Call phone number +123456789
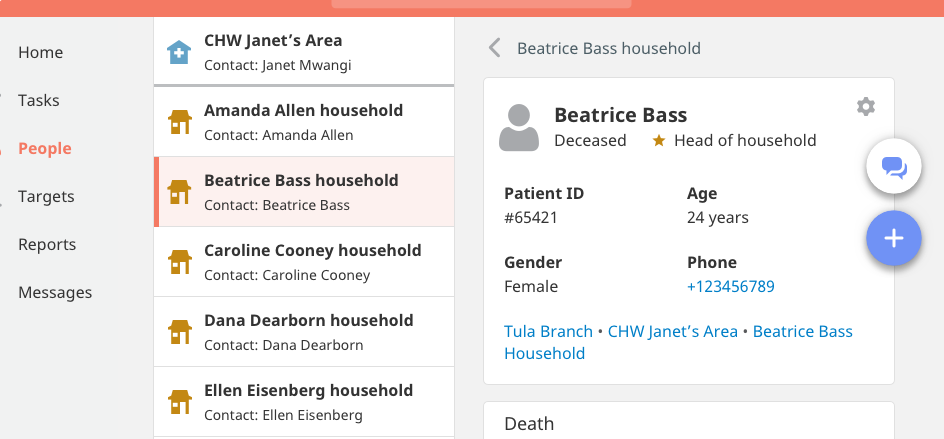Viewport: 944px width, 439px height. click(731, 287)
